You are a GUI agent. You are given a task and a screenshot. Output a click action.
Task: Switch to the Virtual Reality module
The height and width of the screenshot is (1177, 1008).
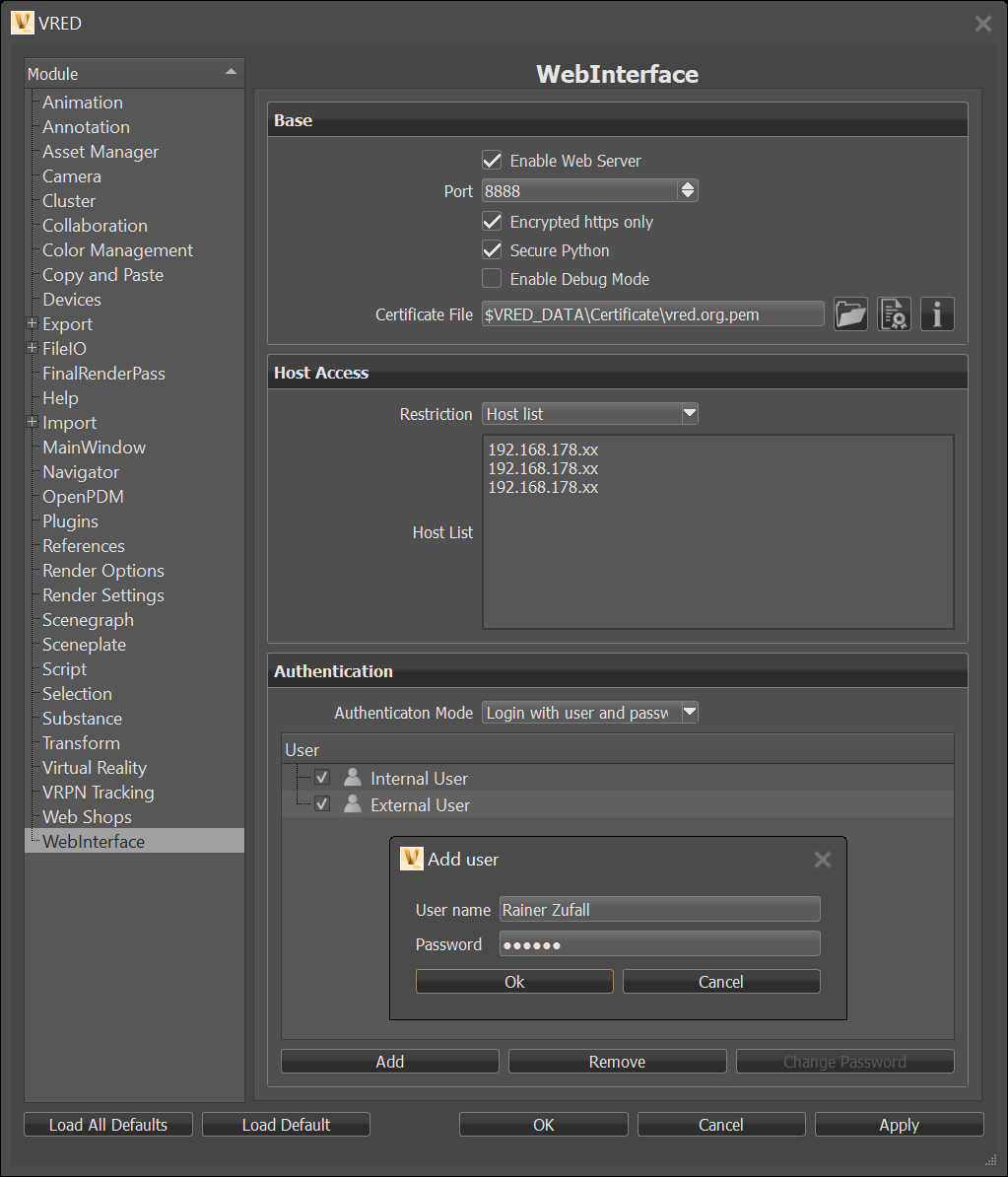(94, 767)
